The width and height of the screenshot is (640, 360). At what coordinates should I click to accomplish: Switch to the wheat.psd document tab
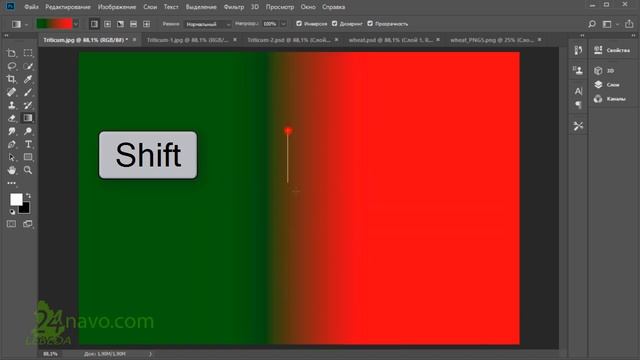click(x=390, y=40)
